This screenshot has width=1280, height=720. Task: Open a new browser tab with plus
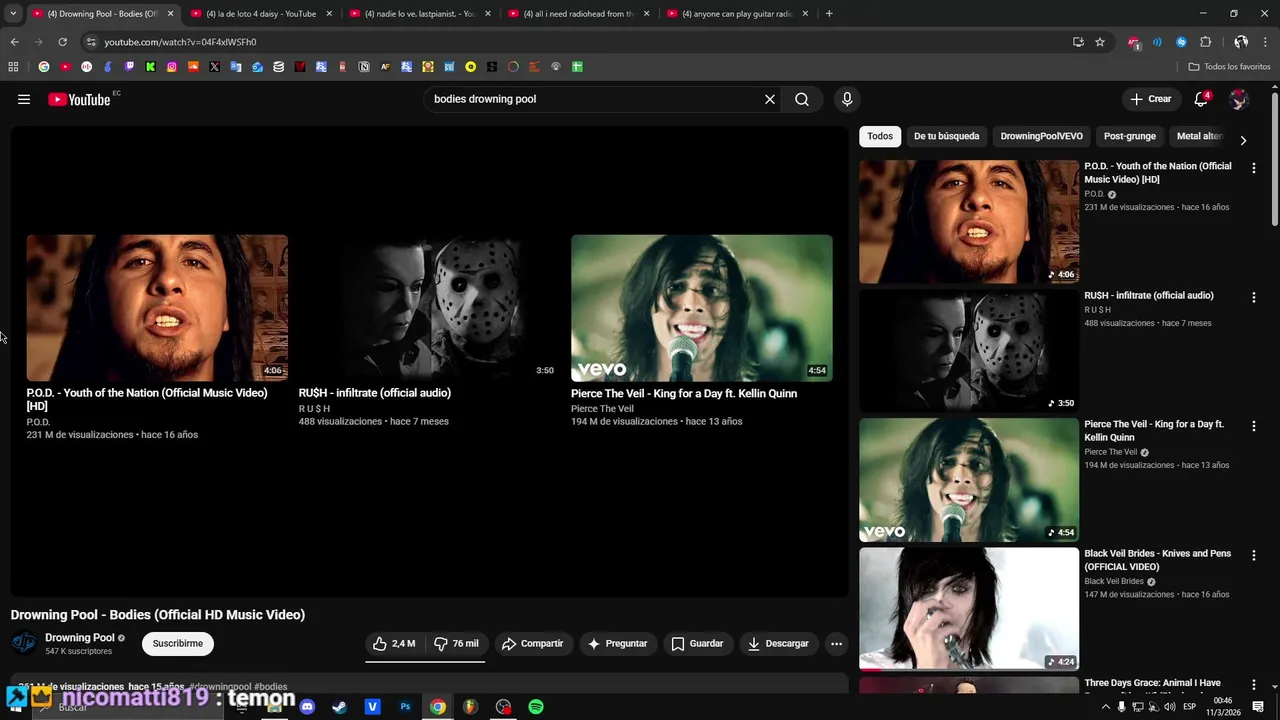point(829,14)
